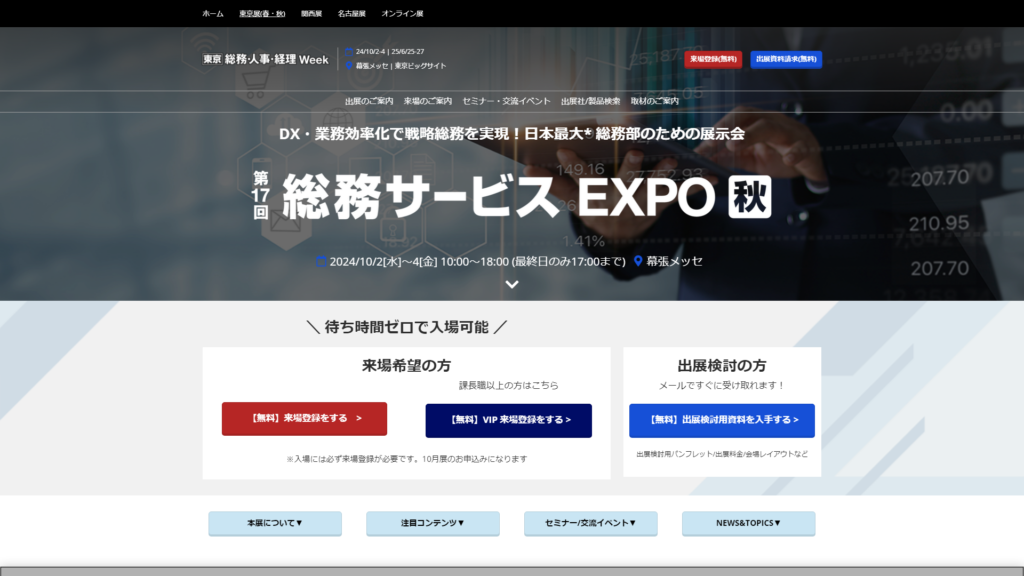Select 東京展(春・秋) in top navigation

[x=262, y=14]
